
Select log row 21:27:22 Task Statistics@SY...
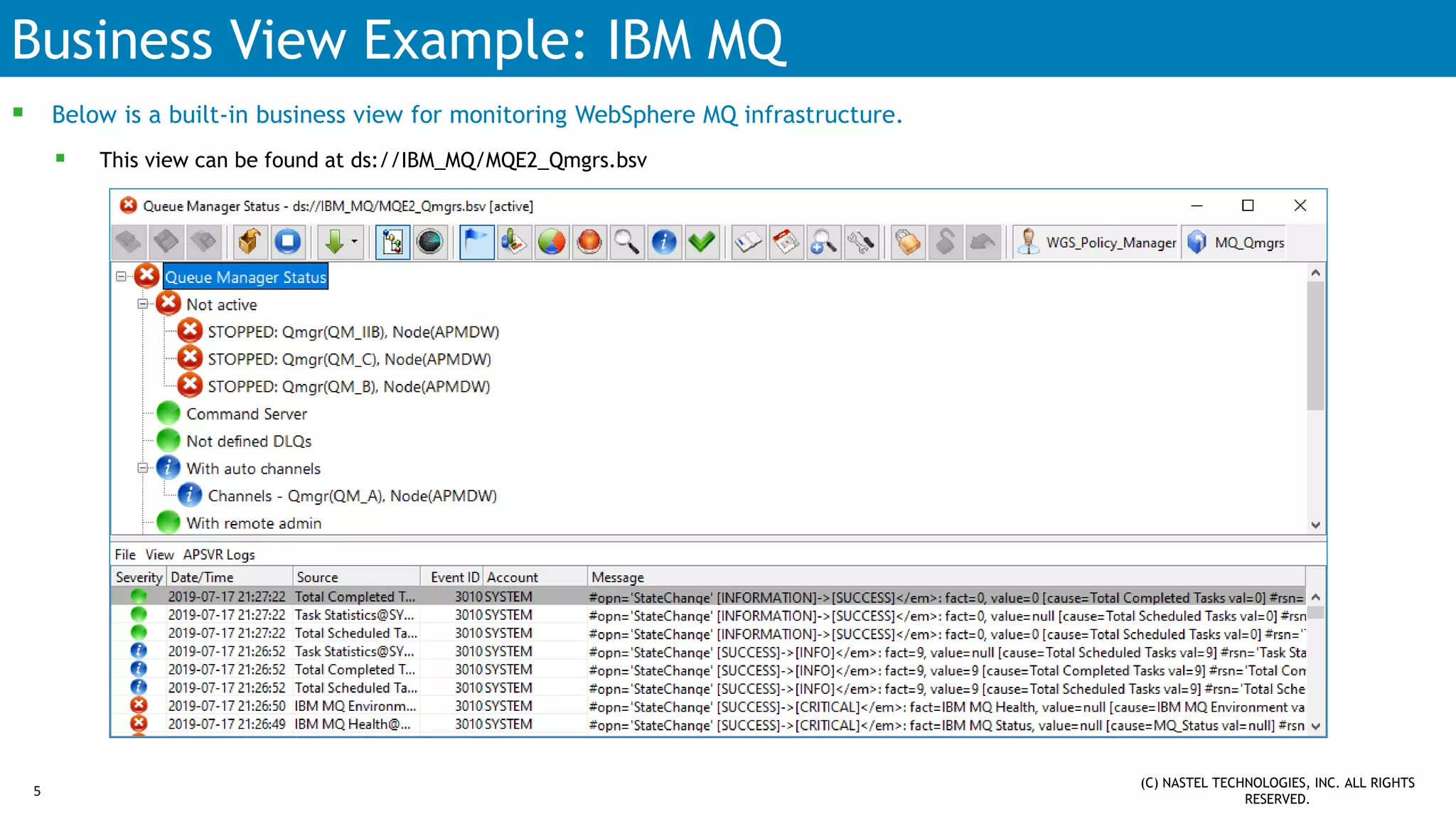pos(709,615)
